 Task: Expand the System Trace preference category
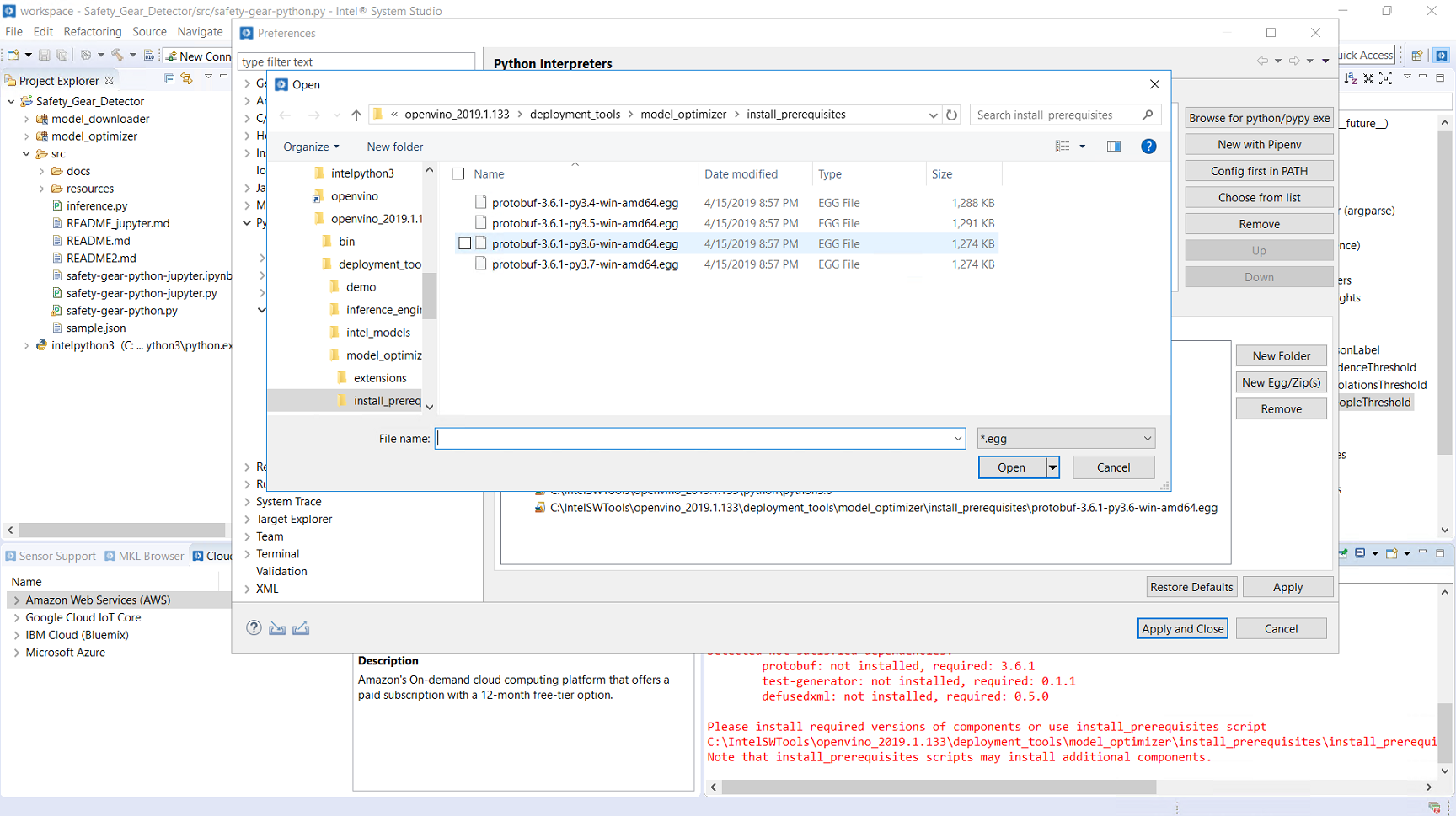247,502
